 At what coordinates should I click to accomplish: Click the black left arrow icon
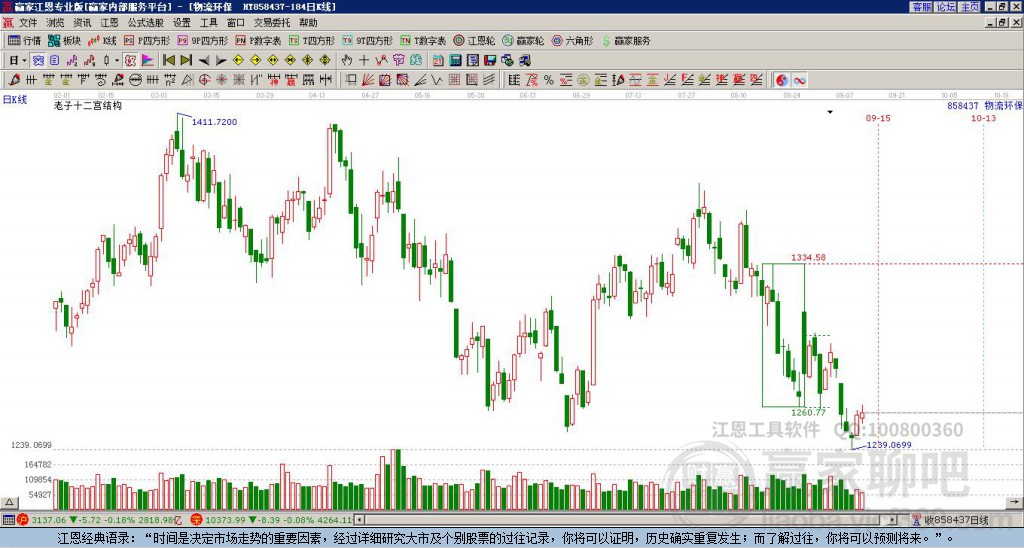pyautogui.click(x=204, y=61)
